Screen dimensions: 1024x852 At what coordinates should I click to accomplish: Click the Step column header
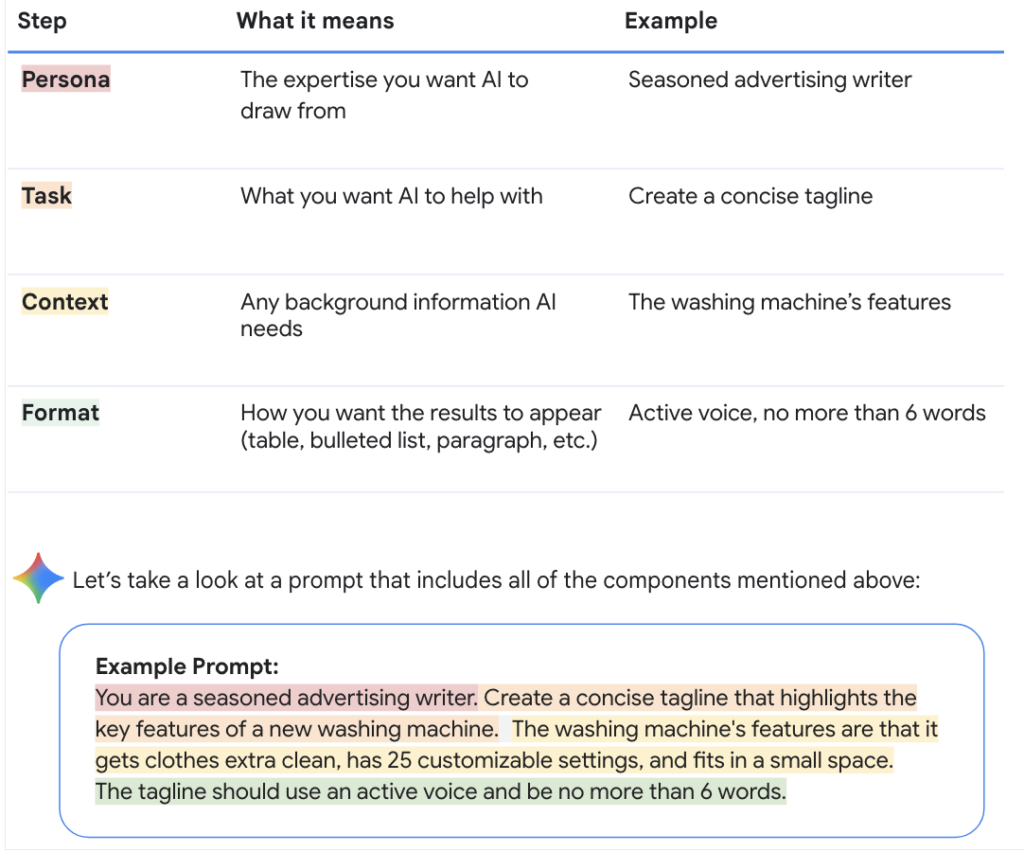[42, 20]
